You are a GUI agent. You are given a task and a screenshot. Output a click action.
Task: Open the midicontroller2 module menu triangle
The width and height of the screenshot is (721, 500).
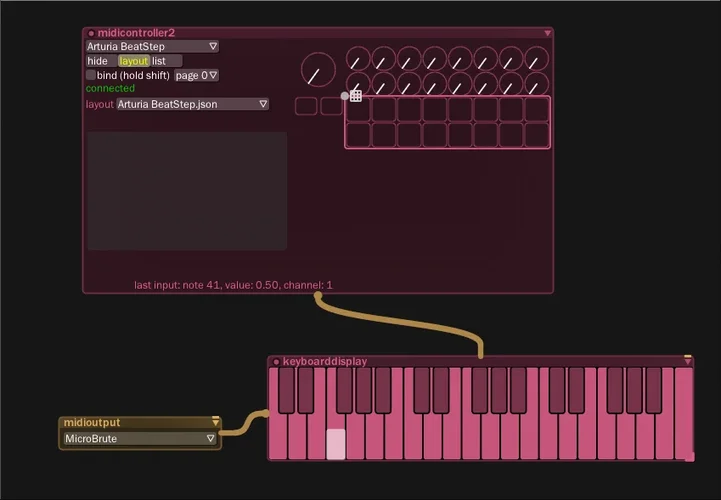(x=547, y=33)
